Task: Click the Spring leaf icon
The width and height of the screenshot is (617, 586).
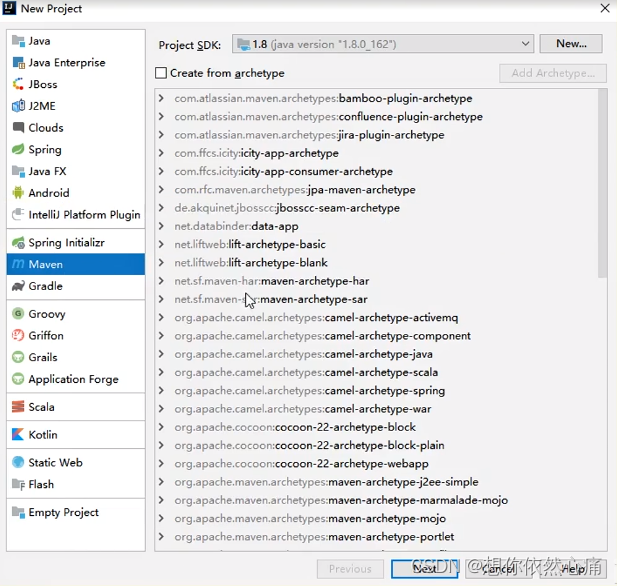Action: click(x=18, y=149)
